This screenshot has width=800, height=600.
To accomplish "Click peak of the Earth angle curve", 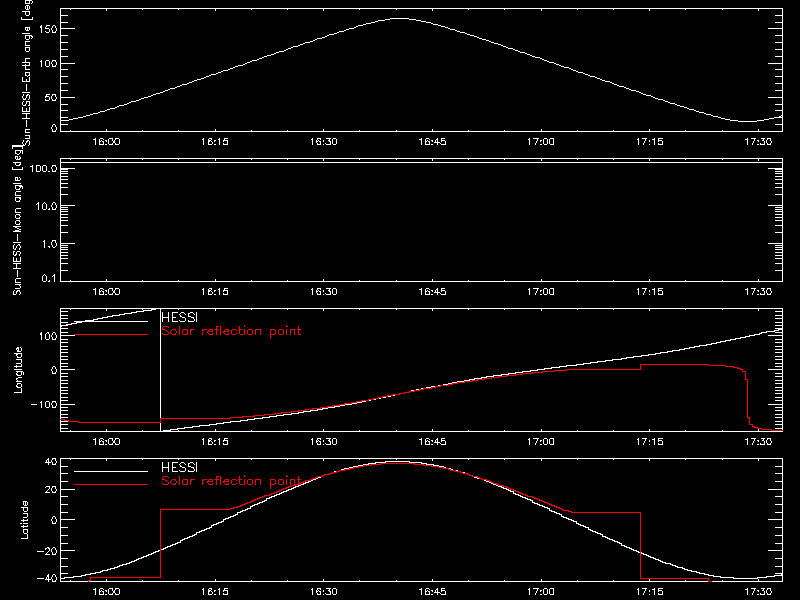I will point(401,18).
